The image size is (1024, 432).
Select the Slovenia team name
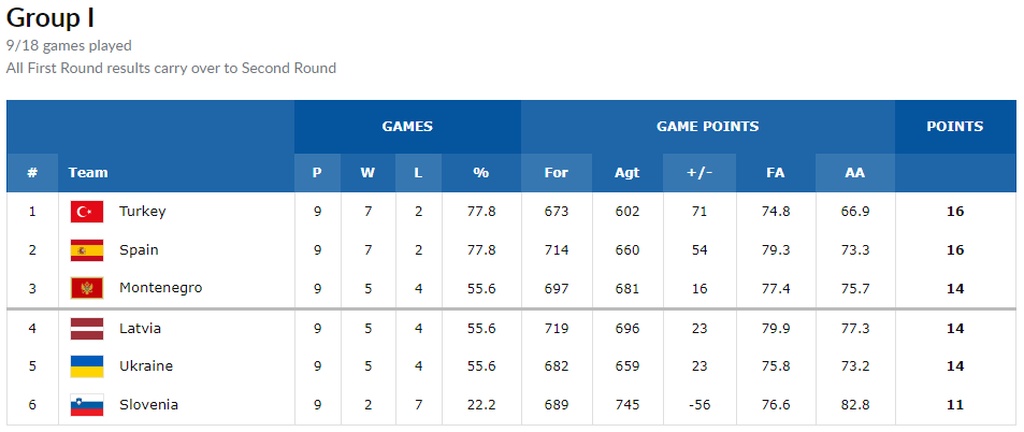(148, 405)
